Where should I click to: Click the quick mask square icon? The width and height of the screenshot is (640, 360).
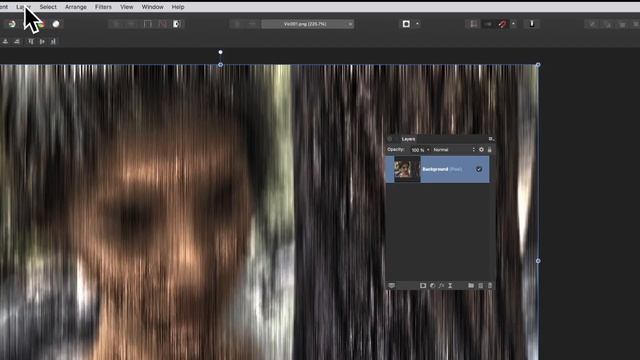point(406,24)
